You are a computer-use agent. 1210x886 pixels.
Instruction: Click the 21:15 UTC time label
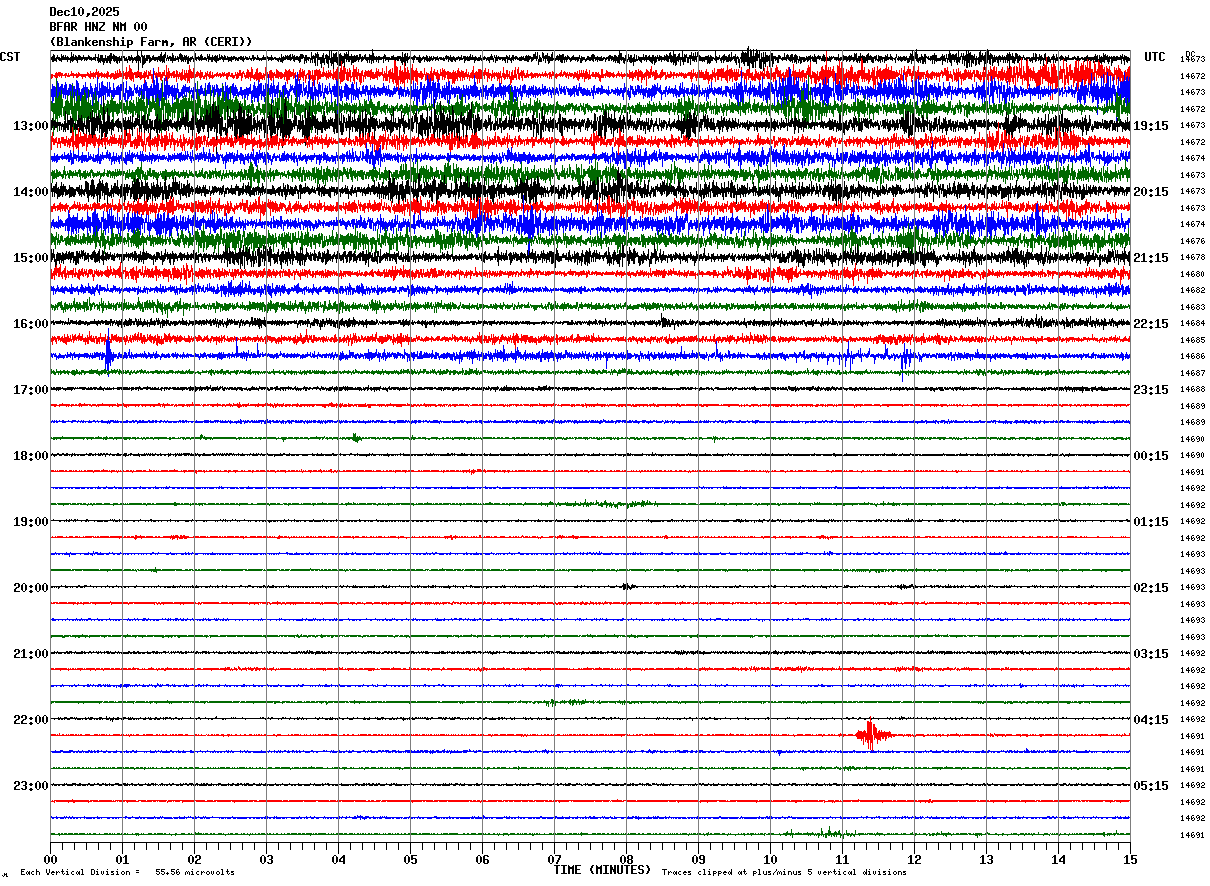[x=1151, y=258]
